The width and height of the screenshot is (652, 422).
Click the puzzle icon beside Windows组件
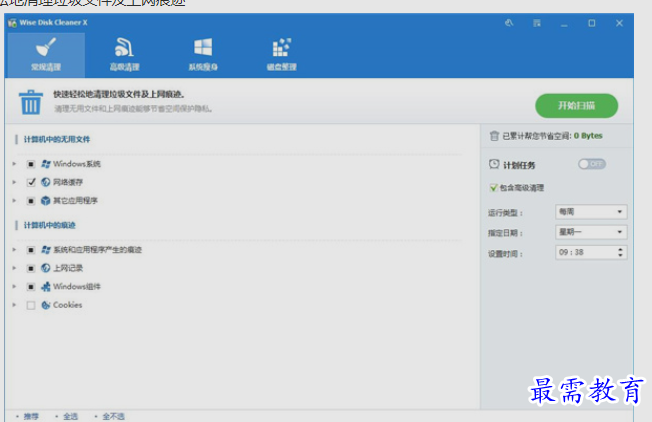(x=46, y=286)
